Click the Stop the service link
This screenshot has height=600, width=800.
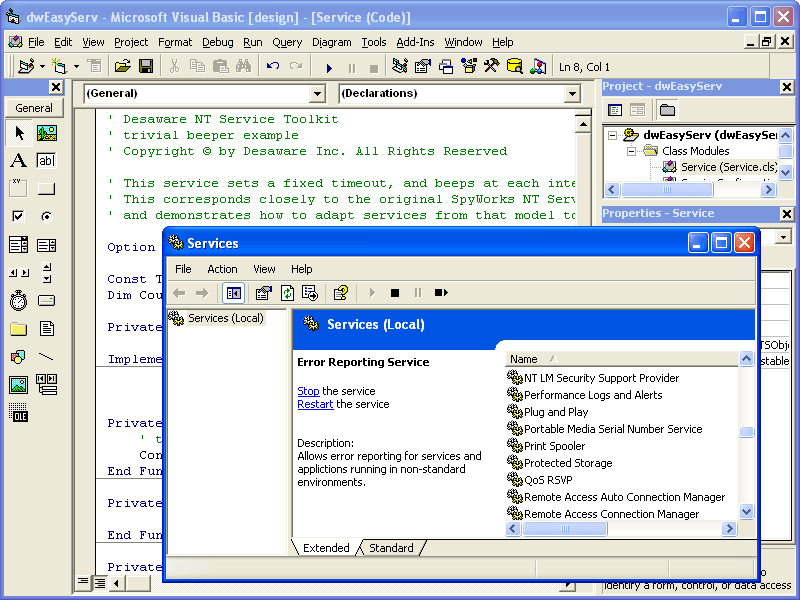pos(308,391)
